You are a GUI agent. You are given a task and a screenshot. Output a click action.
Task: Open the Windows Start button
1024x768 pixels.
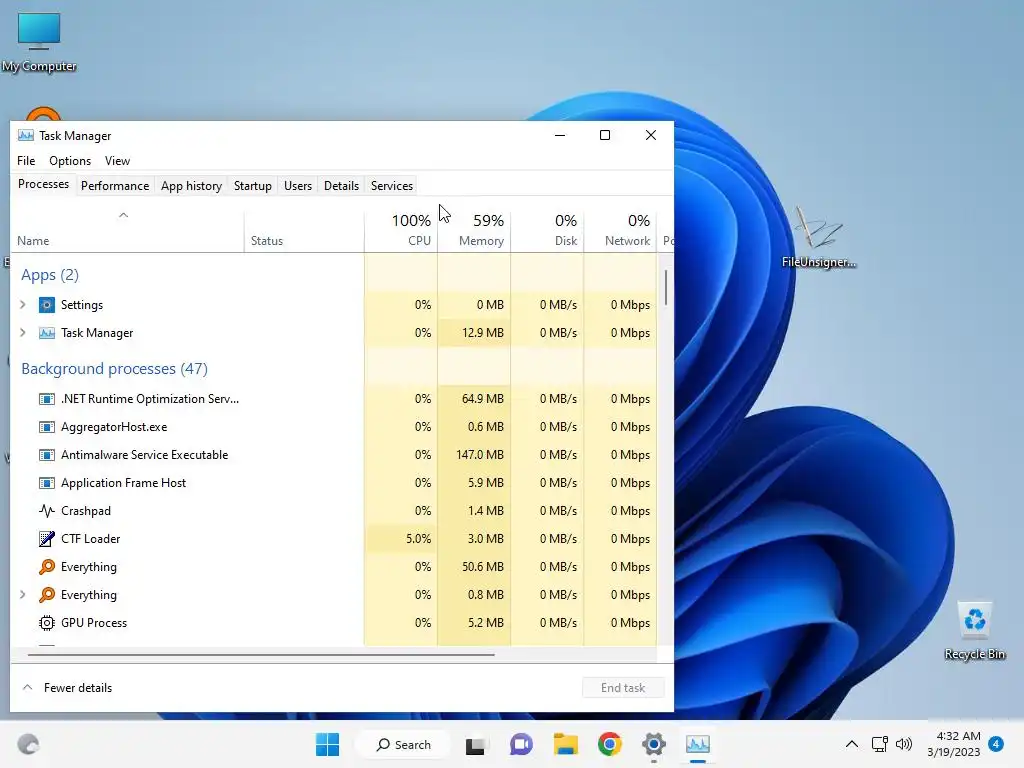point(327,744)
